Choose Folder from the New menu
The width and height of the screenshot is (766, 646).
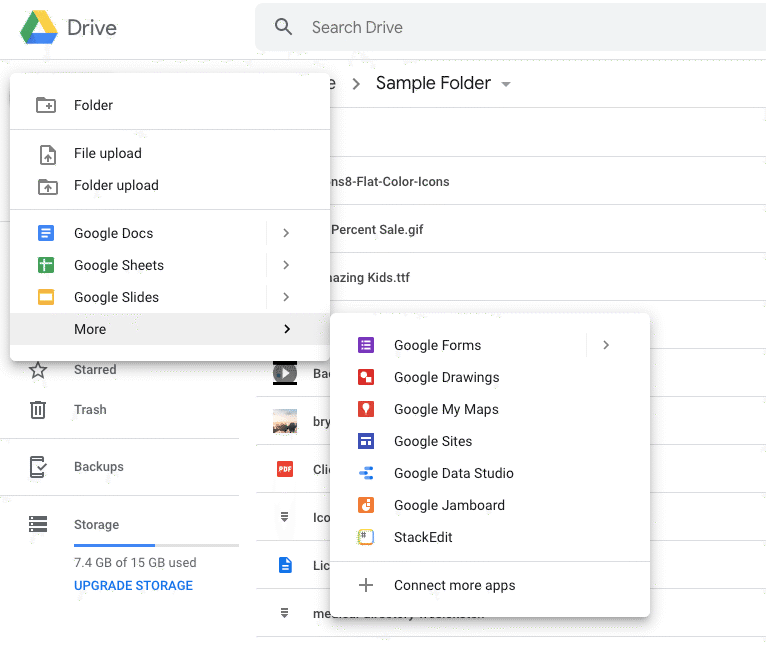click(170, 105)
